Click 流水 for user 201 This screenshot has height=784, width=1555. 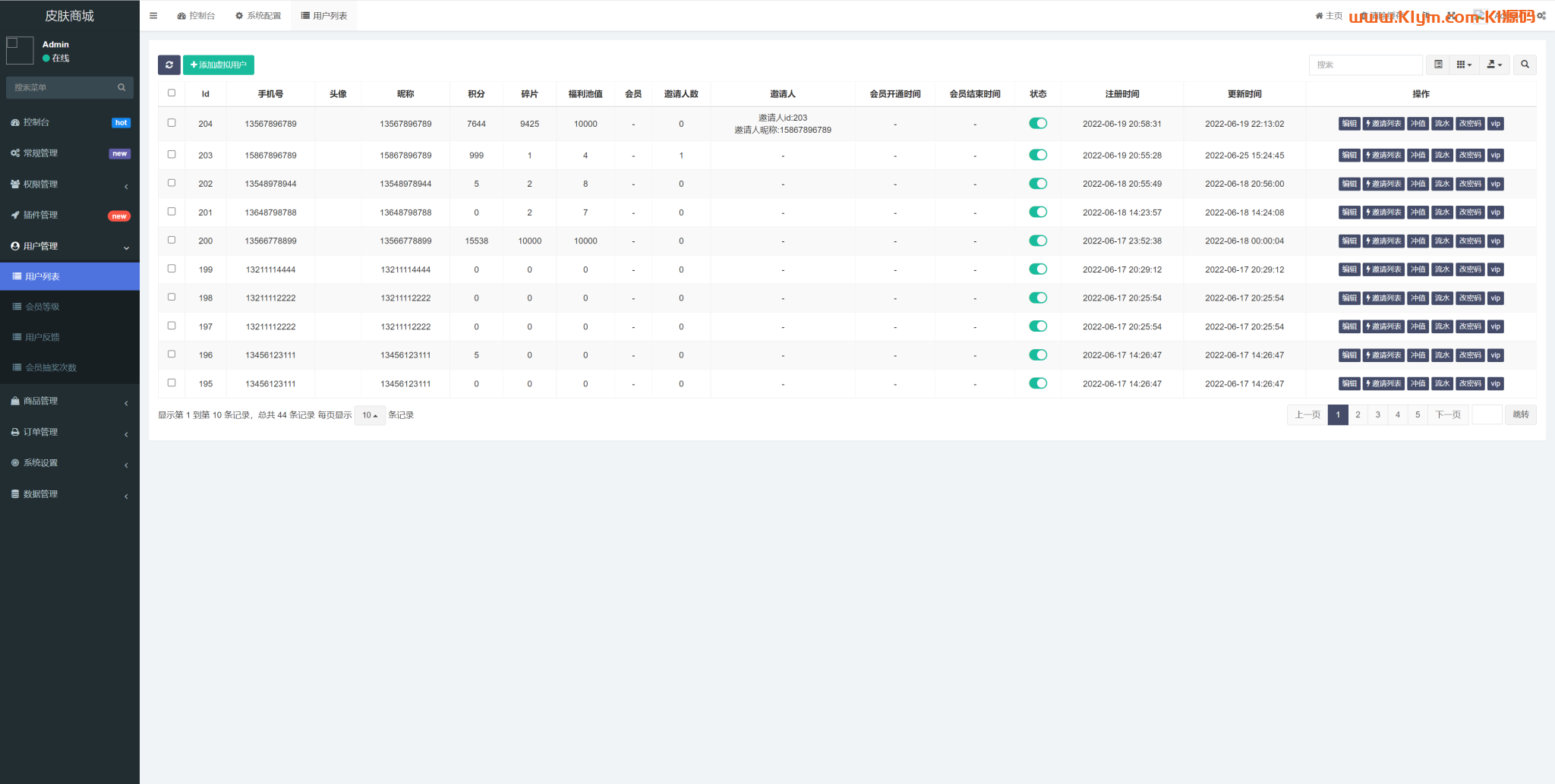click(x=1443, y=213)
